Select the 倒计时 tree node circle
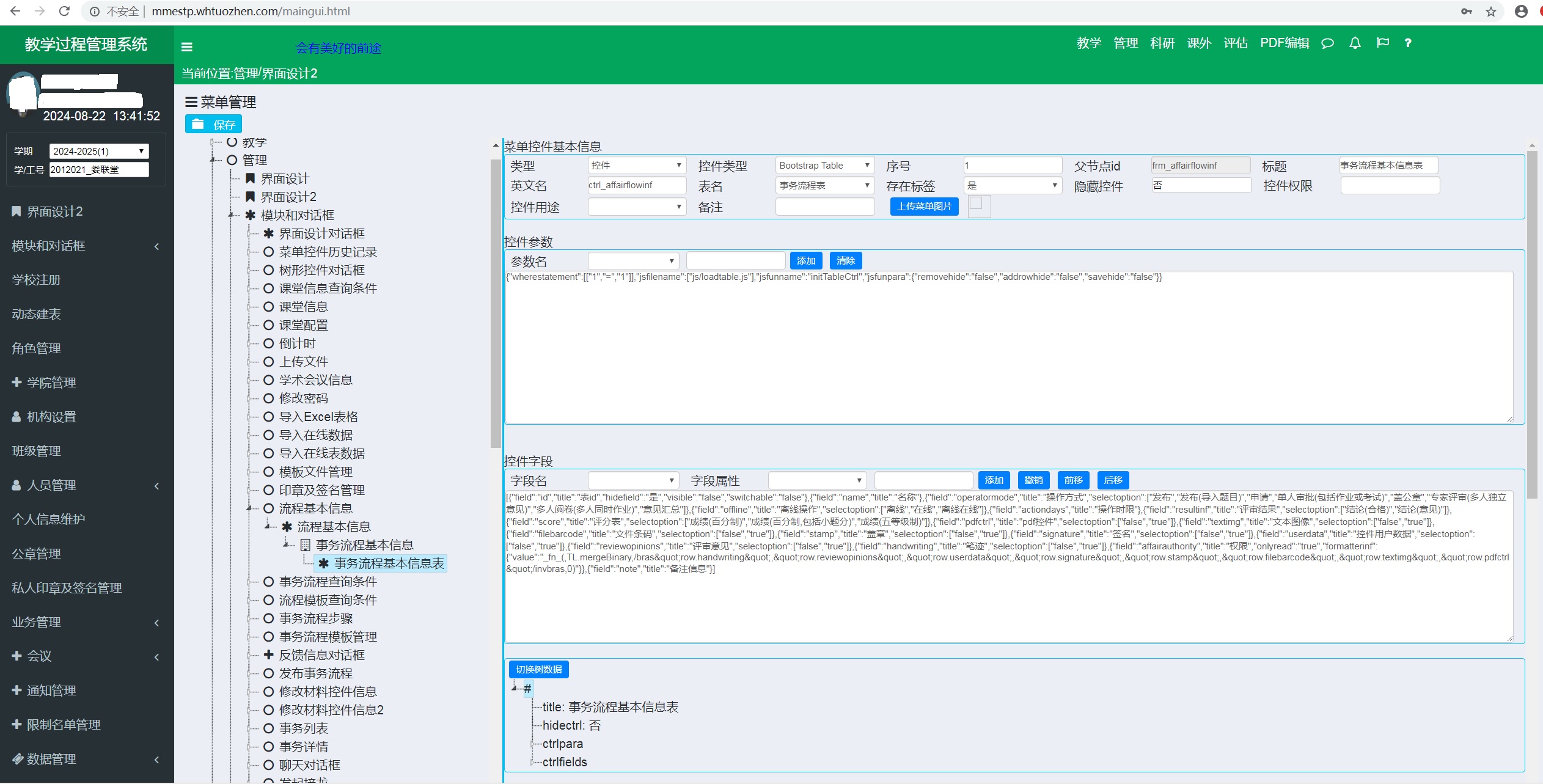This screenshot has width=1543, height=784. pos(268,343)
